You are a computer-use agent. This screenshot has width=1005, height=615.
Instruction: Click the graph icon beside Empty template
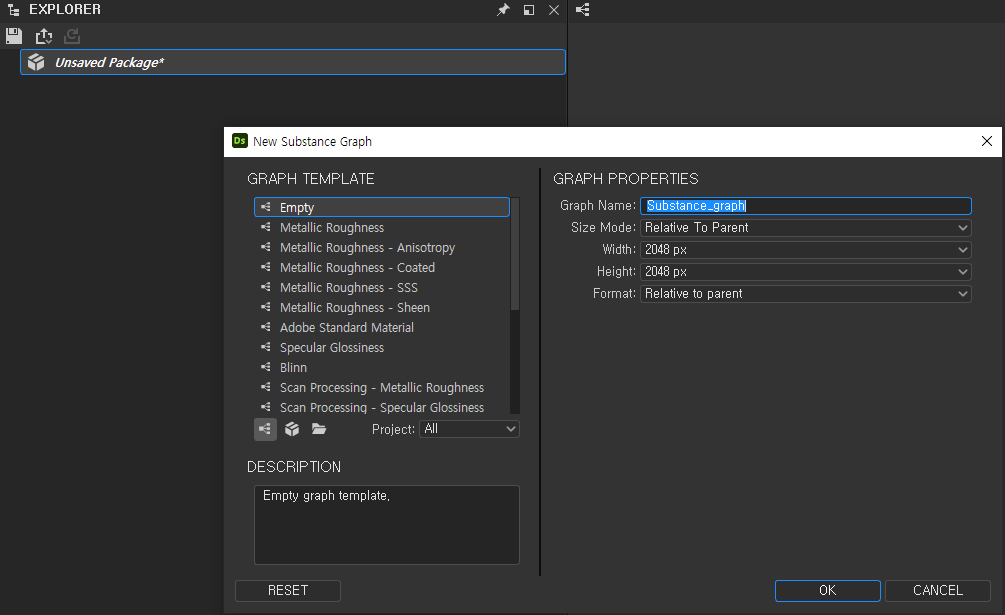(x=265, y=207)
